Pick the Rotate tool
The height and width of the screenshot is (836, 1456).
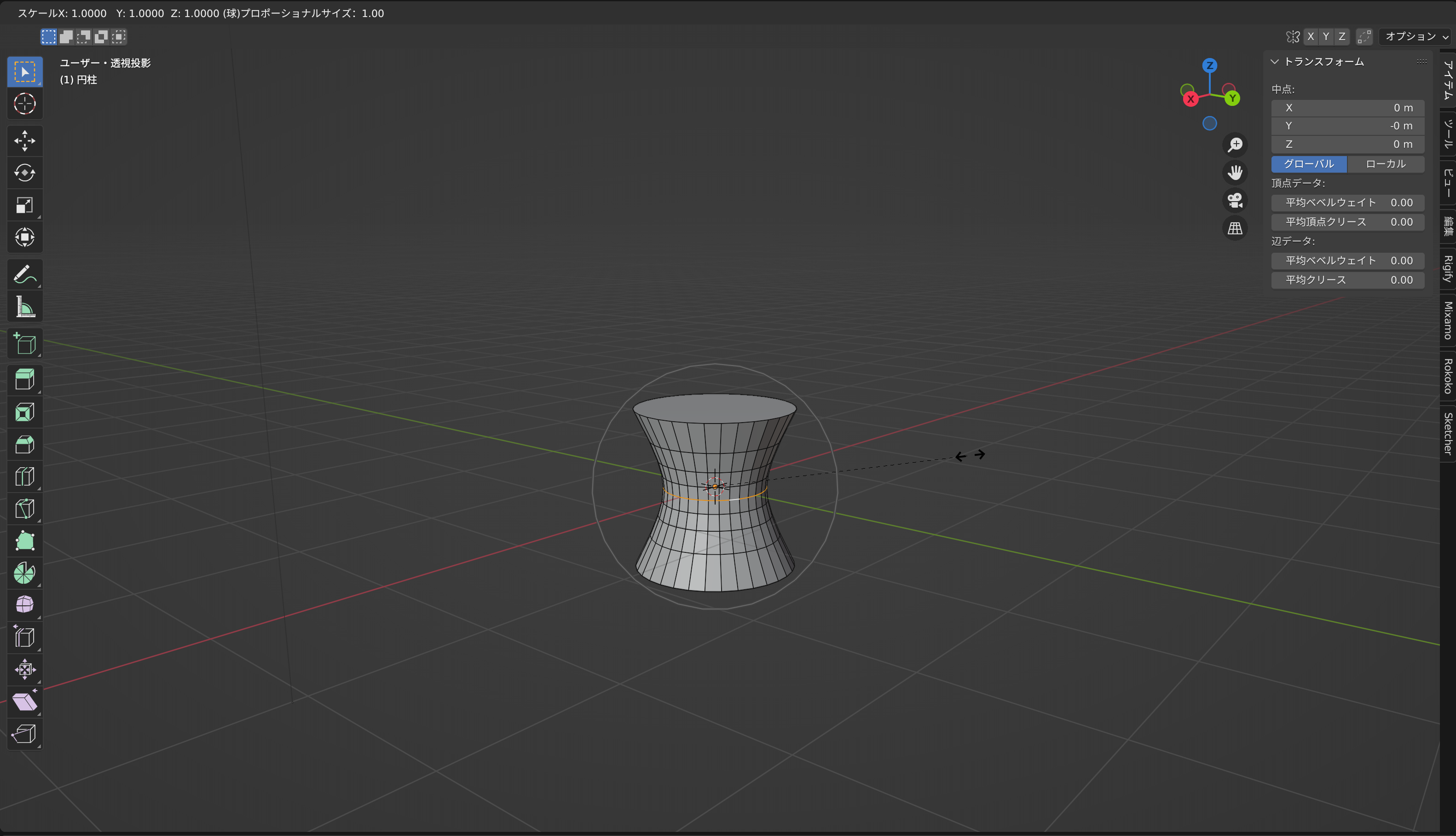coord(25,173)
